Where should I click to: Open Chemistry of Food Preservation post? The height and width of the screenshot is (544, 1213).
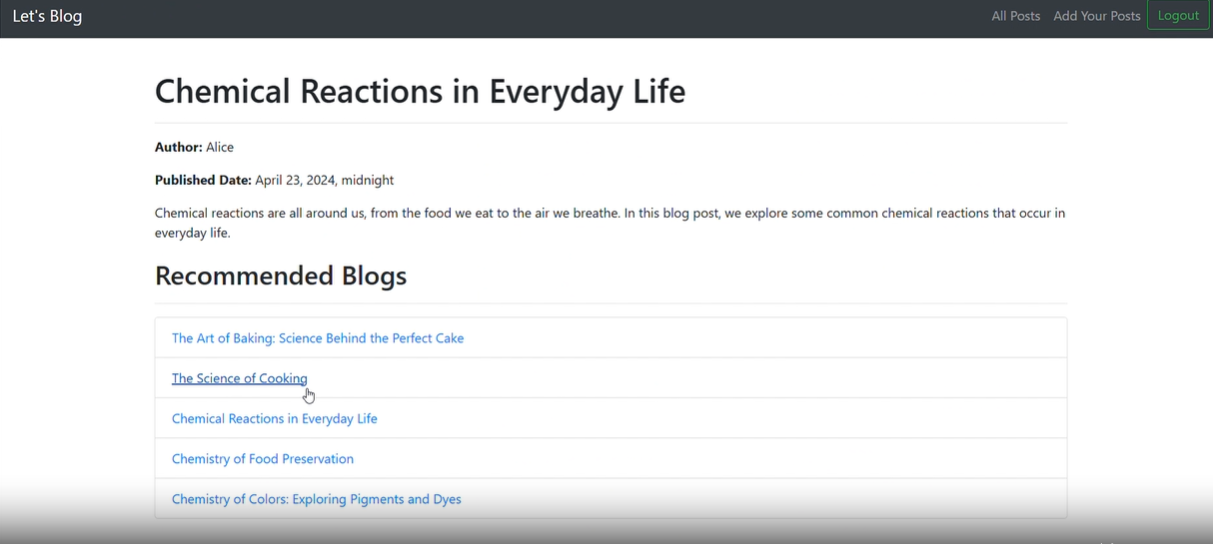click(x=262, y=459)
